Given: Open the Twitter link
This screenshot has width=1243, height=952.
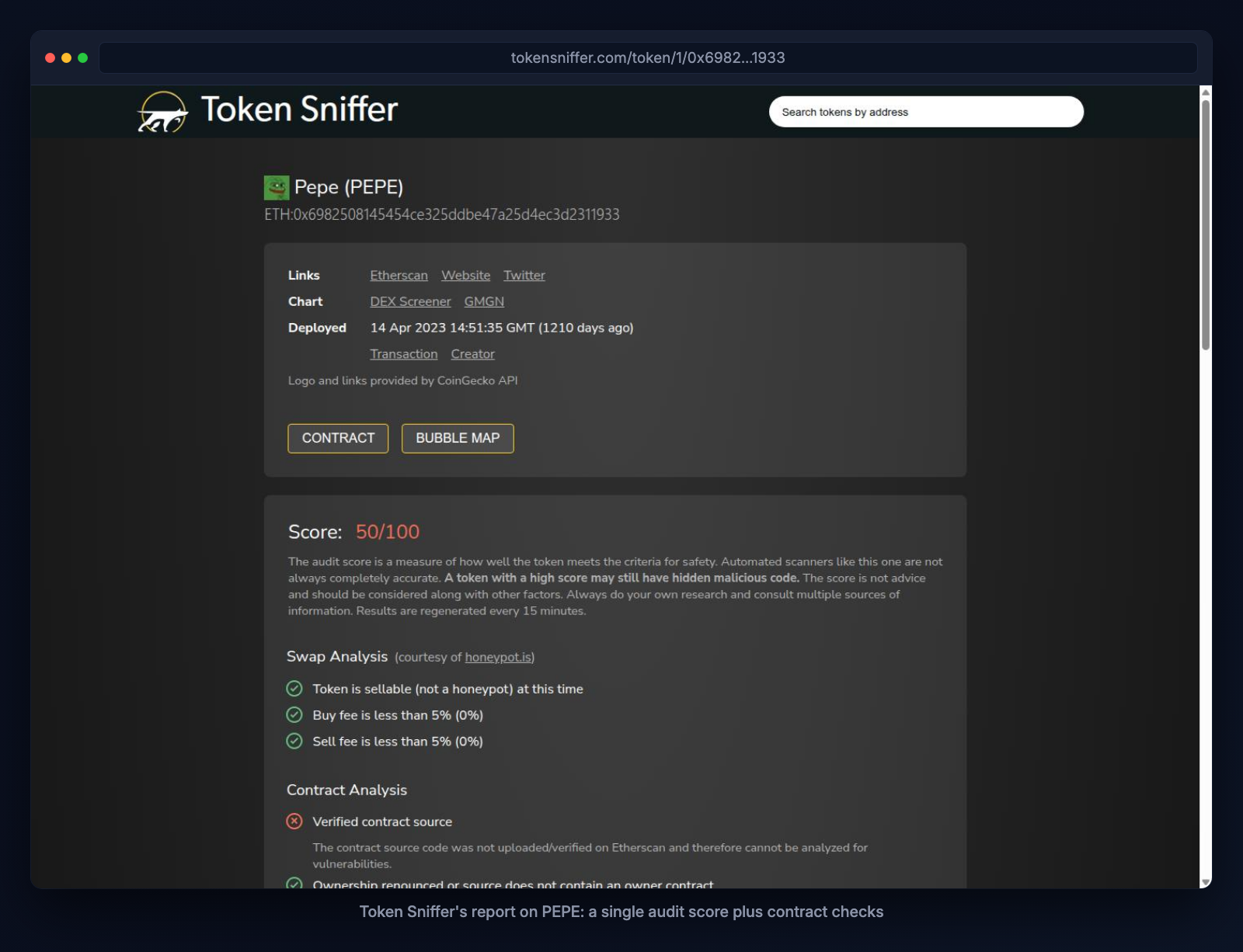Looking at the screenshot, I should pyautogui.click(x=524, y=275).
